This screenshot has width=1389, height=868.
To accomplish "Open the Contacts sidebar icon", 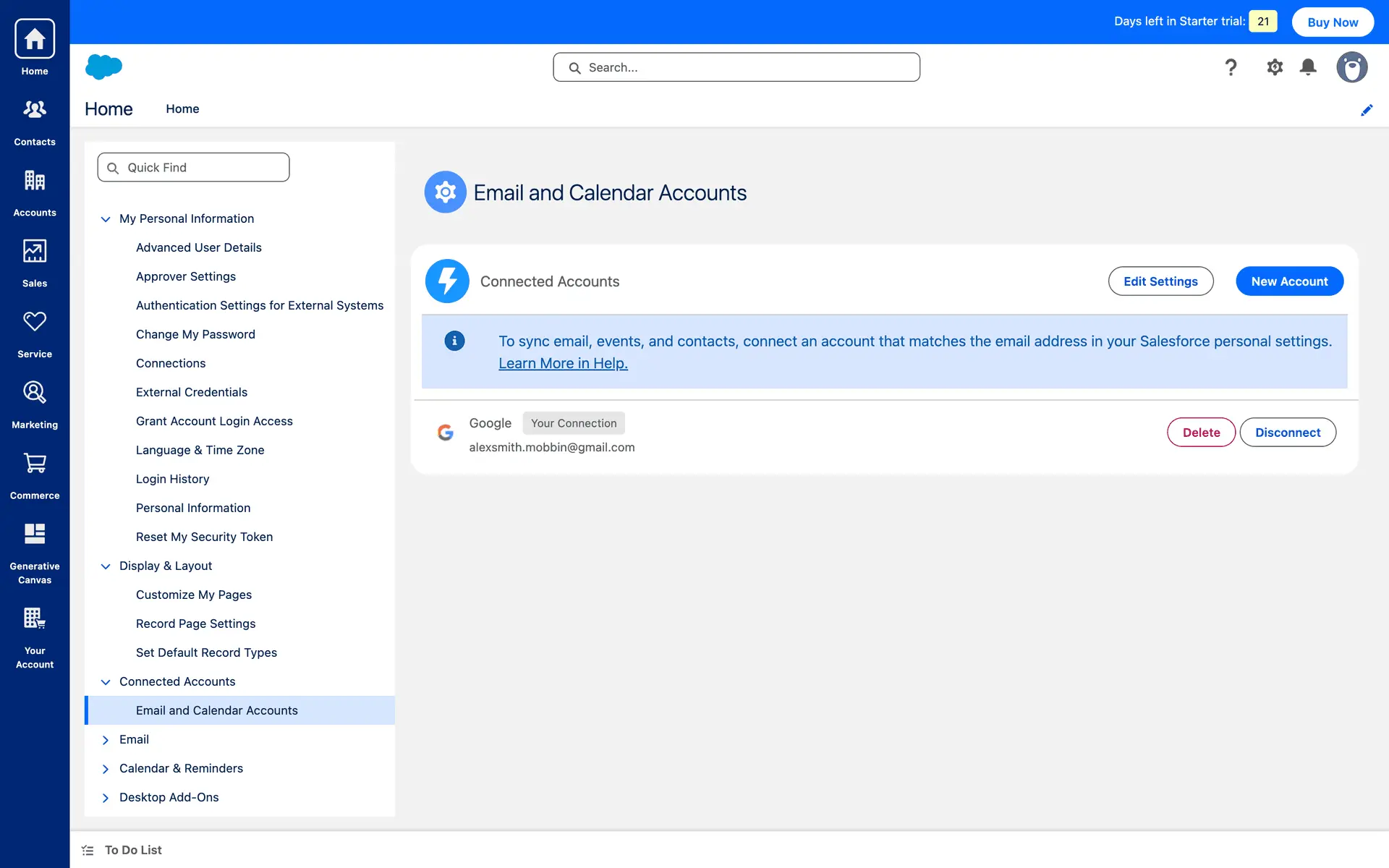I will pyautogui.click(x=35, y=110).
